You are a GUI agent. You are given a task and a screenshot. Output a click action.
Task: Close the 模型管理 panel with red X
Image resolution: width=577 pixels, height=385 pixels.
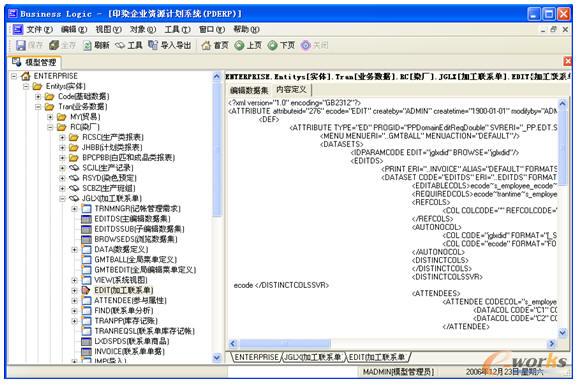coord(568,61)
